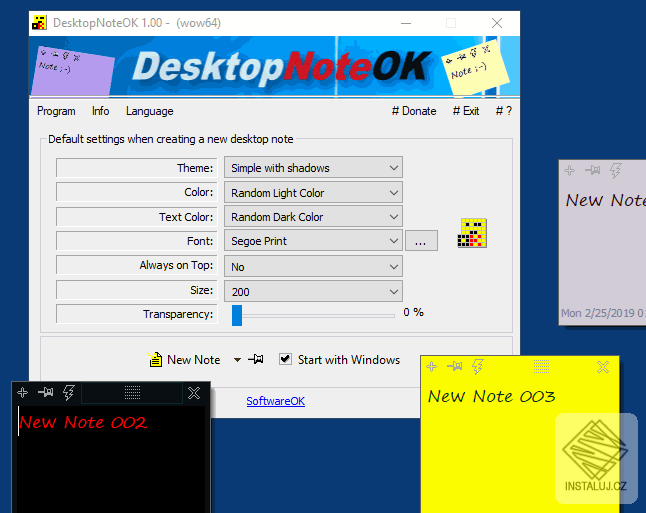Click the New Note 003 text in the yellow note
This screenshot has width=646, height=513.
[x=492, y=396]
